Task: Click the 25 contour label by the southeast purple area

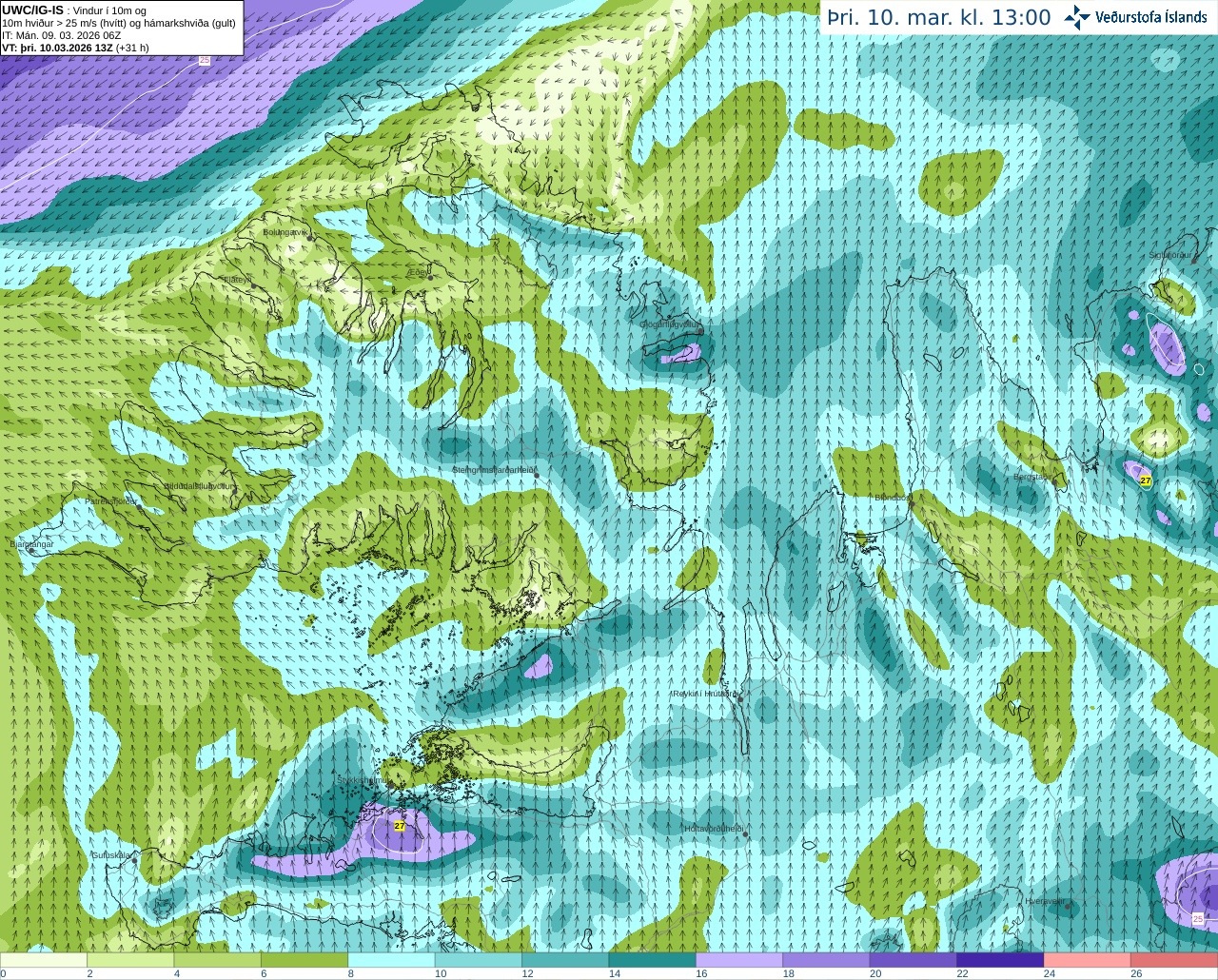Action: coord(1197,918)
